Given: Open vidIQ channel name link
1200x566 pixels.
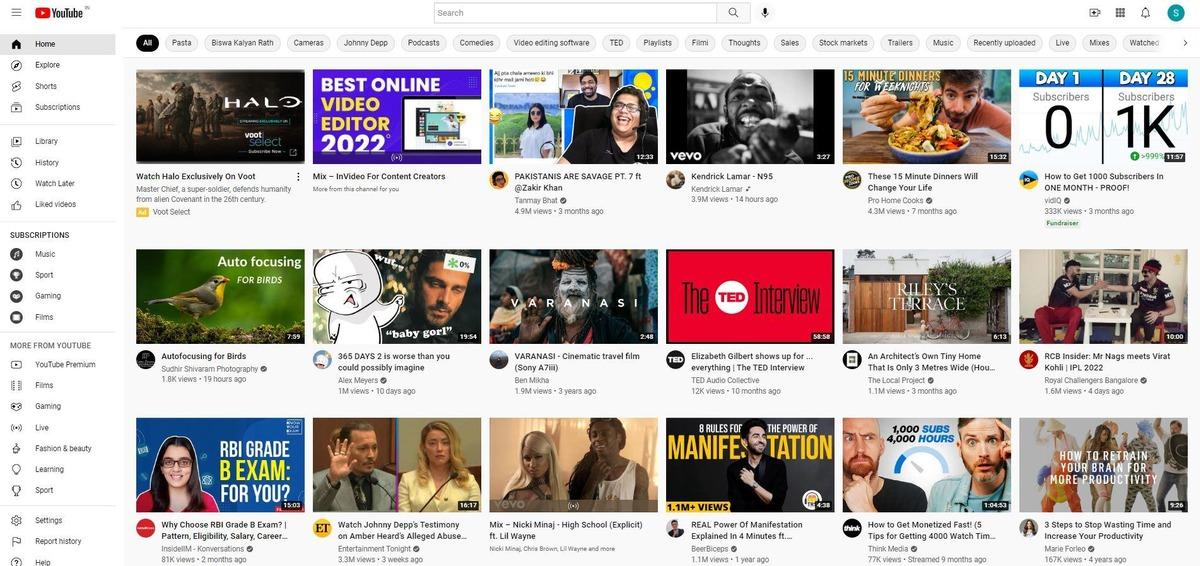Looking at the screenshot, I should point(1053,200).
